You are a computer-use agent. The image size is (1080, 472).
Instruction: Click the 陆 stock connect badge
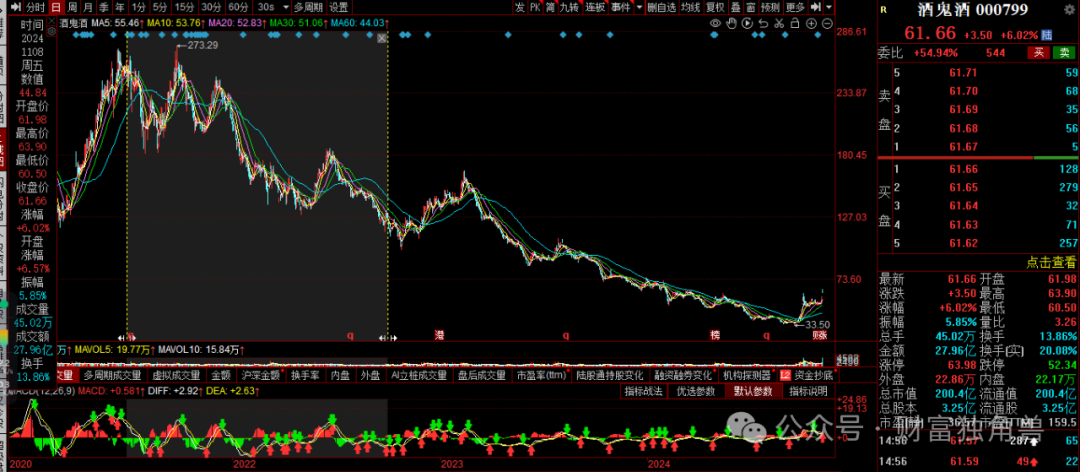pos(1046,34)
